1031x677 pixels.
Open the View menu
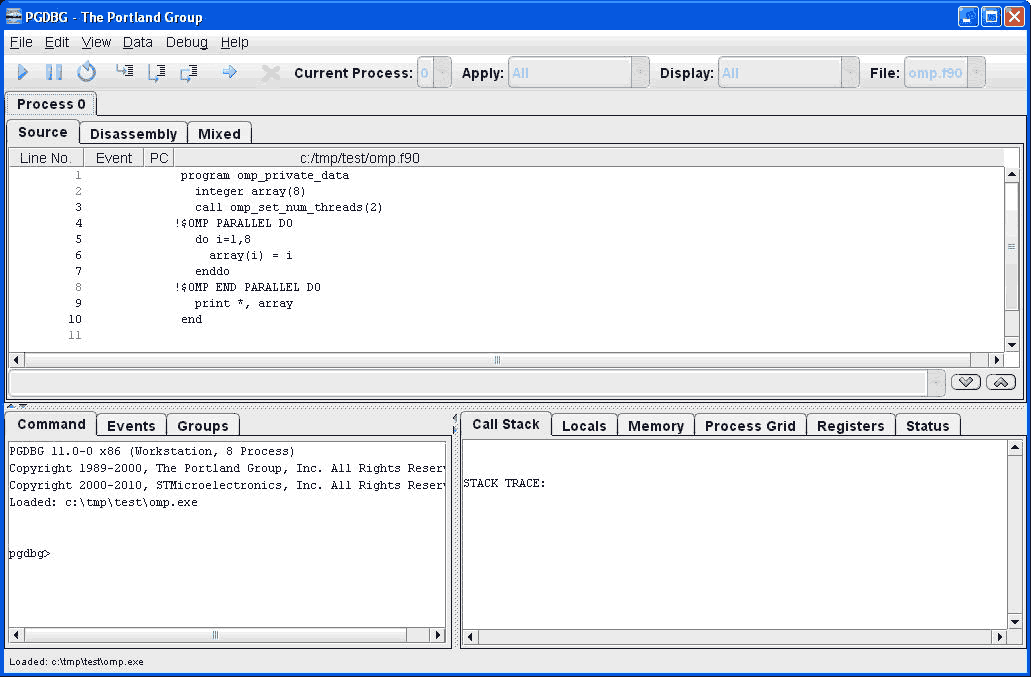(96, 43)
